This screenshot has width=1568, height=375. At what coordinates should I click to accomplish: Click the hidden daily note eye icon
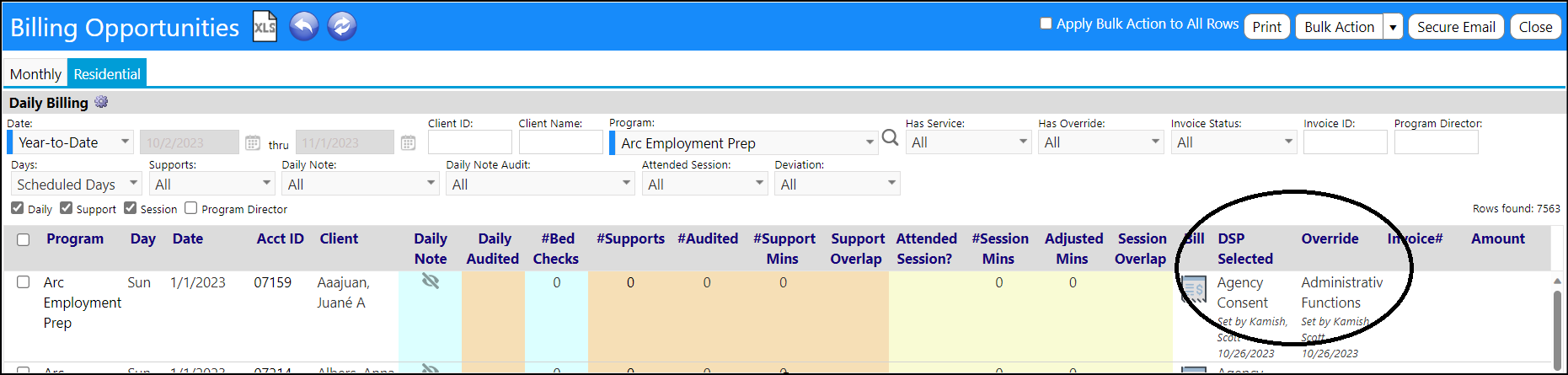coord(431,281)
